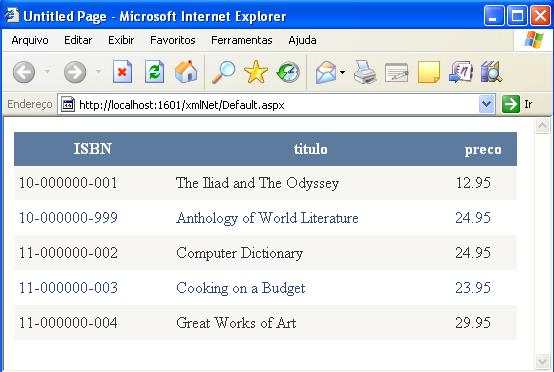Image resolution: width=554 pixels, height=372 pixels.
Task: Click the Mail envelope icon
Action: coord(326,72)
